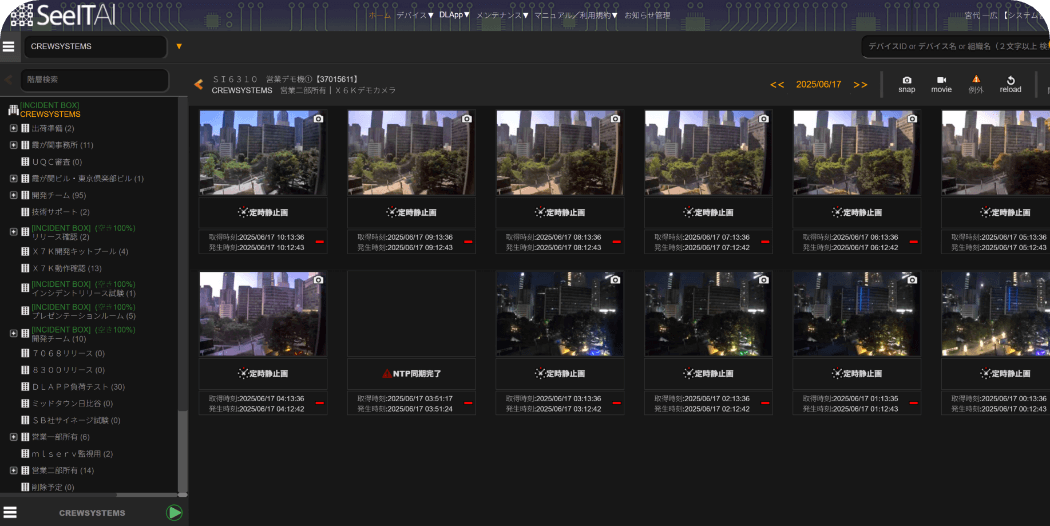
Task: Open the orange dropdown arrow next to CREWSYSTEMS
Action: (x=179, y=47)
